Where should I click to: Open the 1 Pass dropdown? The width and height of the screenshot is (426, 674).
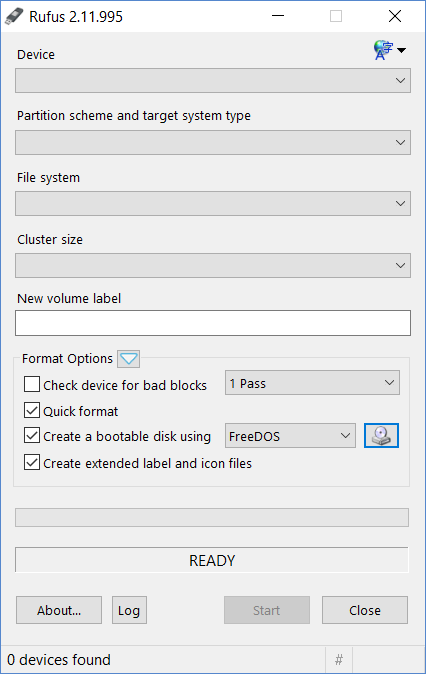point(312,383)
